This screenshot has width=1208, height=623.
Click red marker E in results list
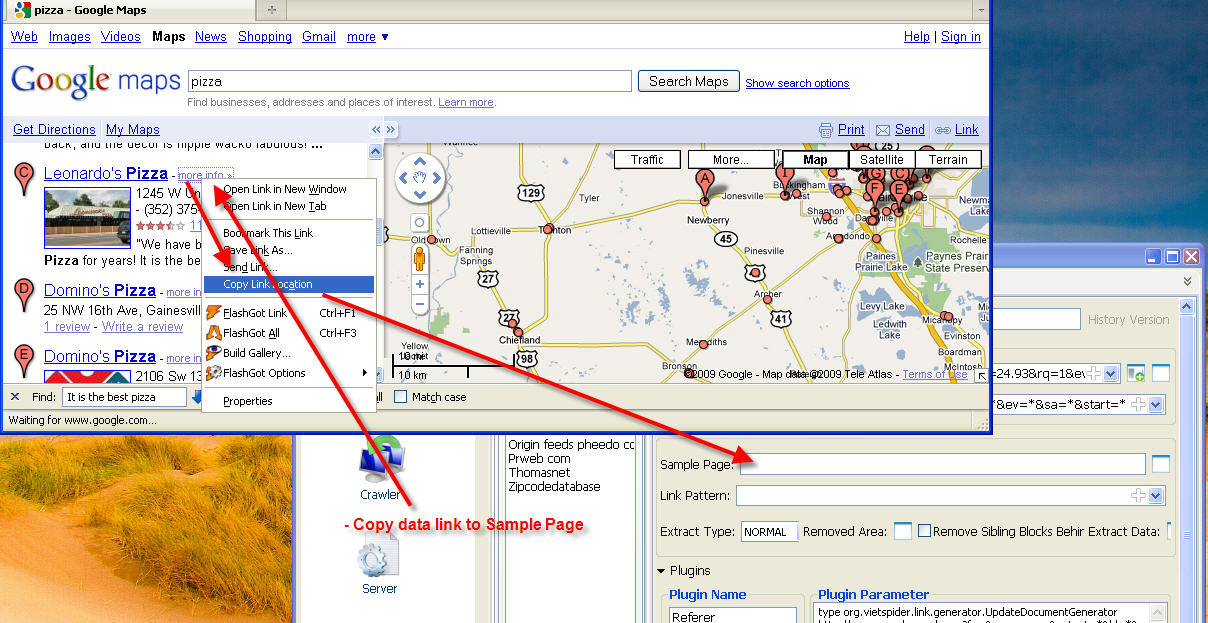point(24,359)
